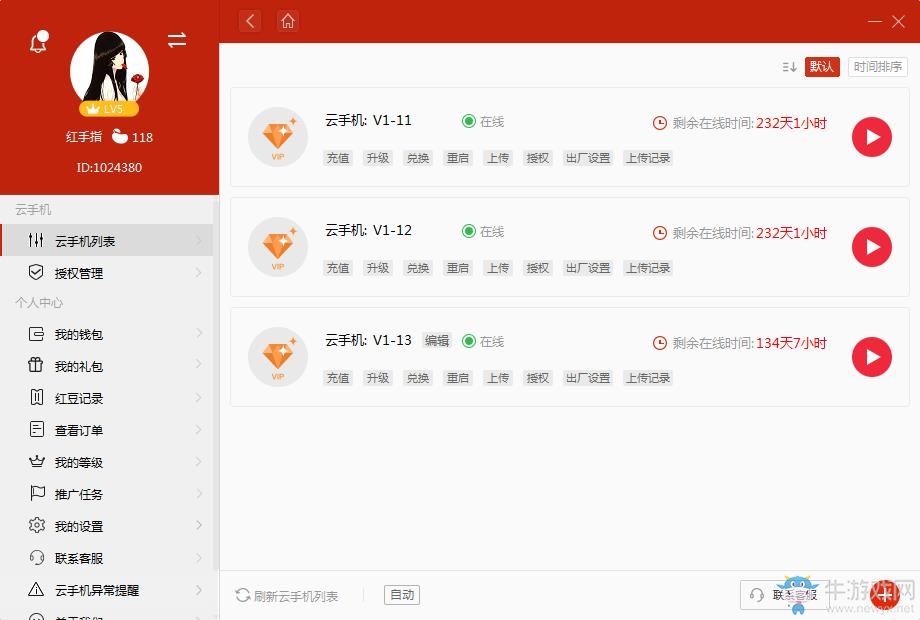Start cloud phone V1-13 with play button

(872, 357)
